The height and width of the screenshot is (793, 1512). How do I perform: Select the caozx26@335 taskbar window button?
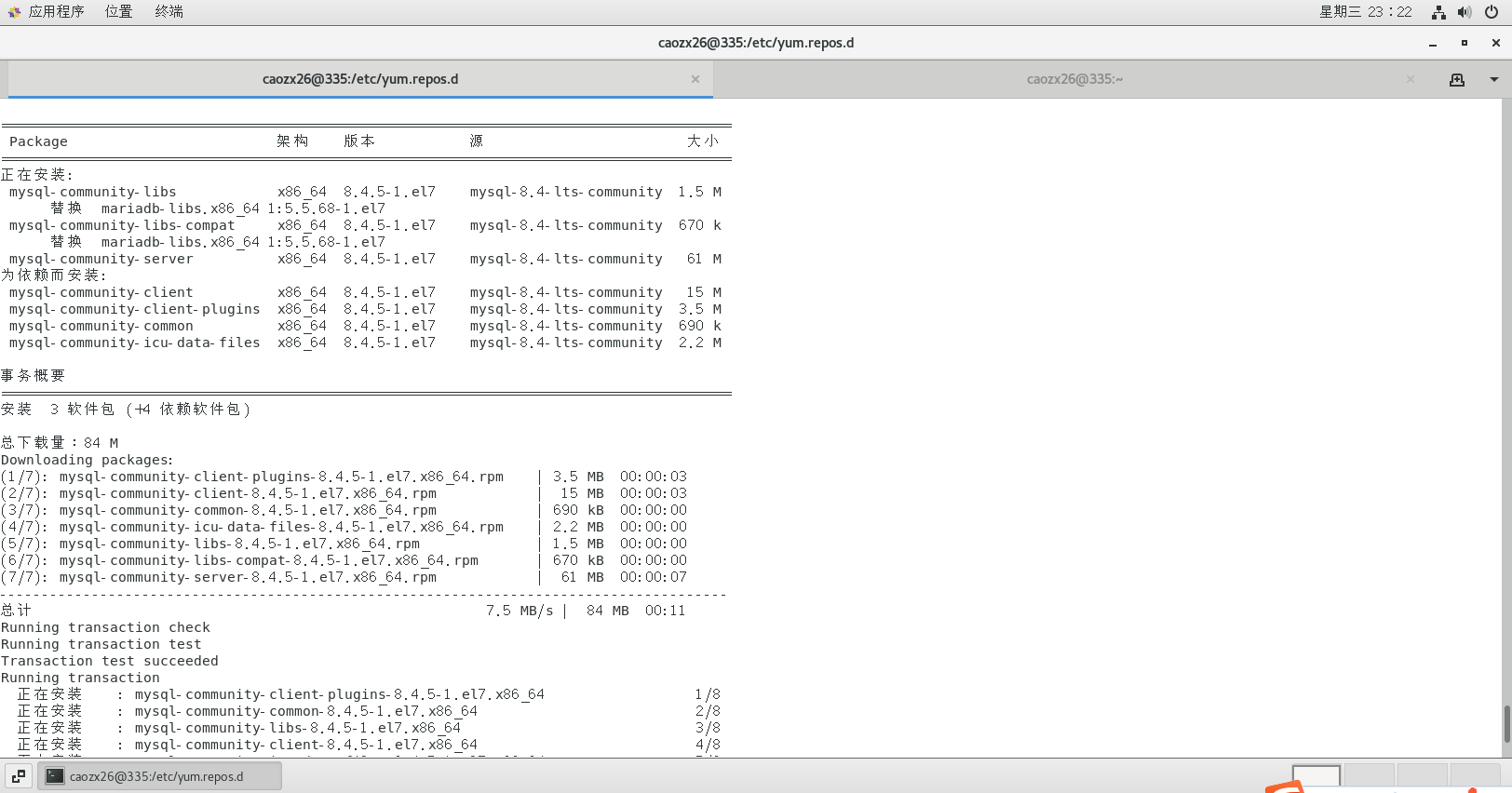pyautogui.click(x=159, y=776)
